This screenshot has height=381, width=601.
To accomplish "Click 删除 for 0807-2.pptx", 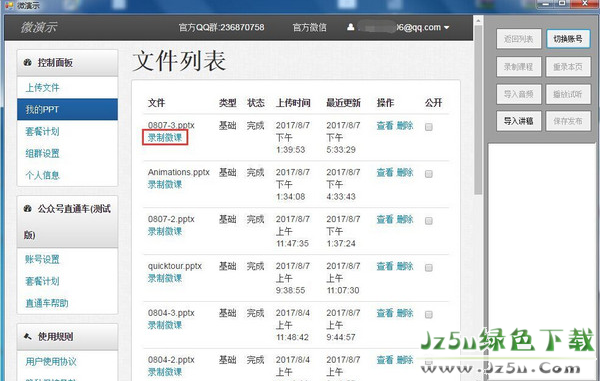I will click(405, 219).
